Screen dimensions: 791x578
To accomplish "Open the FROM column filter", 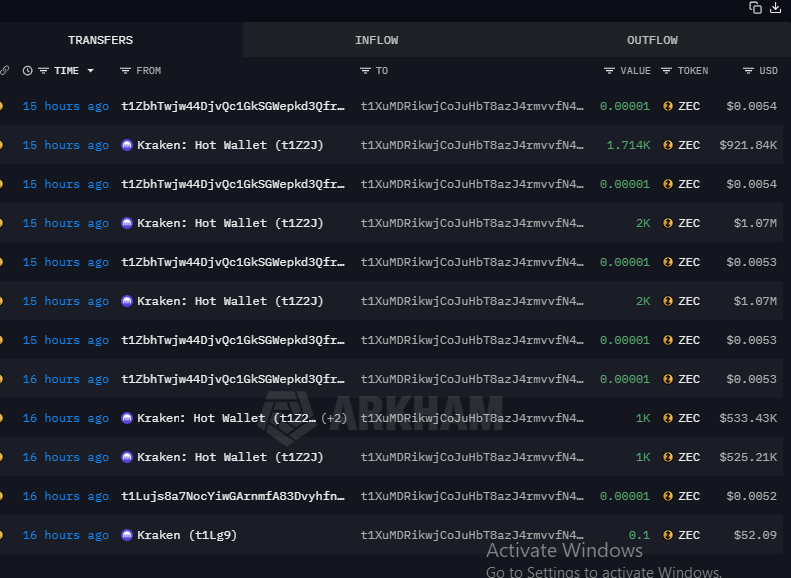I will coord(125,71).
